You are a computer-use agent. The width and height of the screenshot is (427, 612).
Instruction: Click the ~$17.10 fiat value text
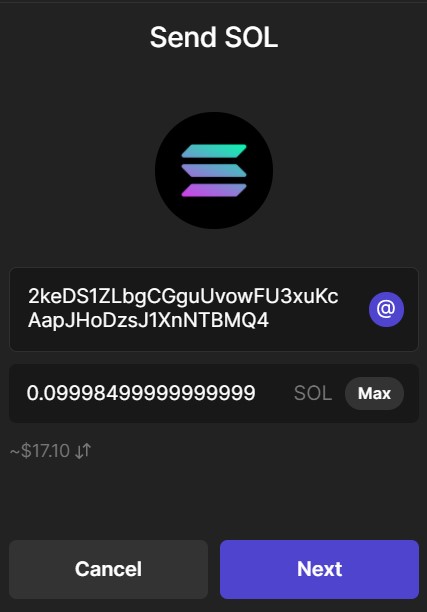(x=40, y=451)
